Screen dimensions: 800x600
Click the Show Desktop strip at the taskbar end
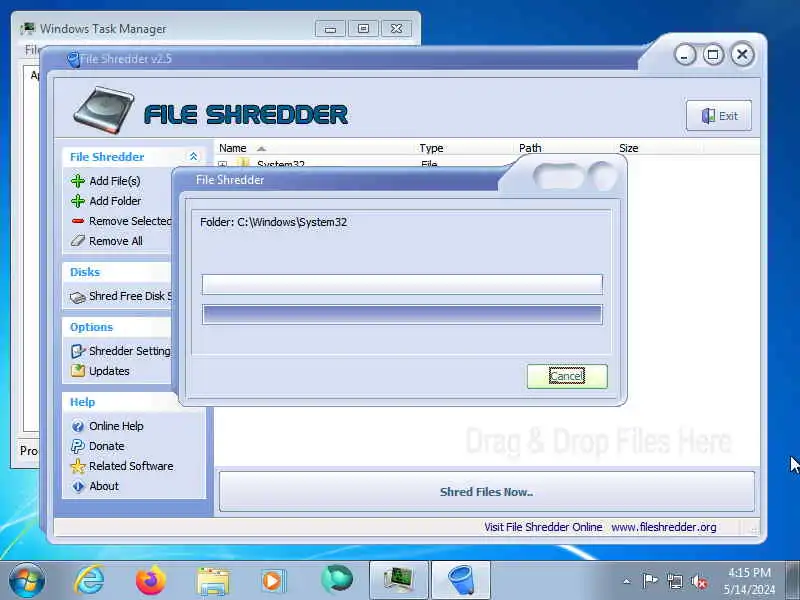click(792, 580)
